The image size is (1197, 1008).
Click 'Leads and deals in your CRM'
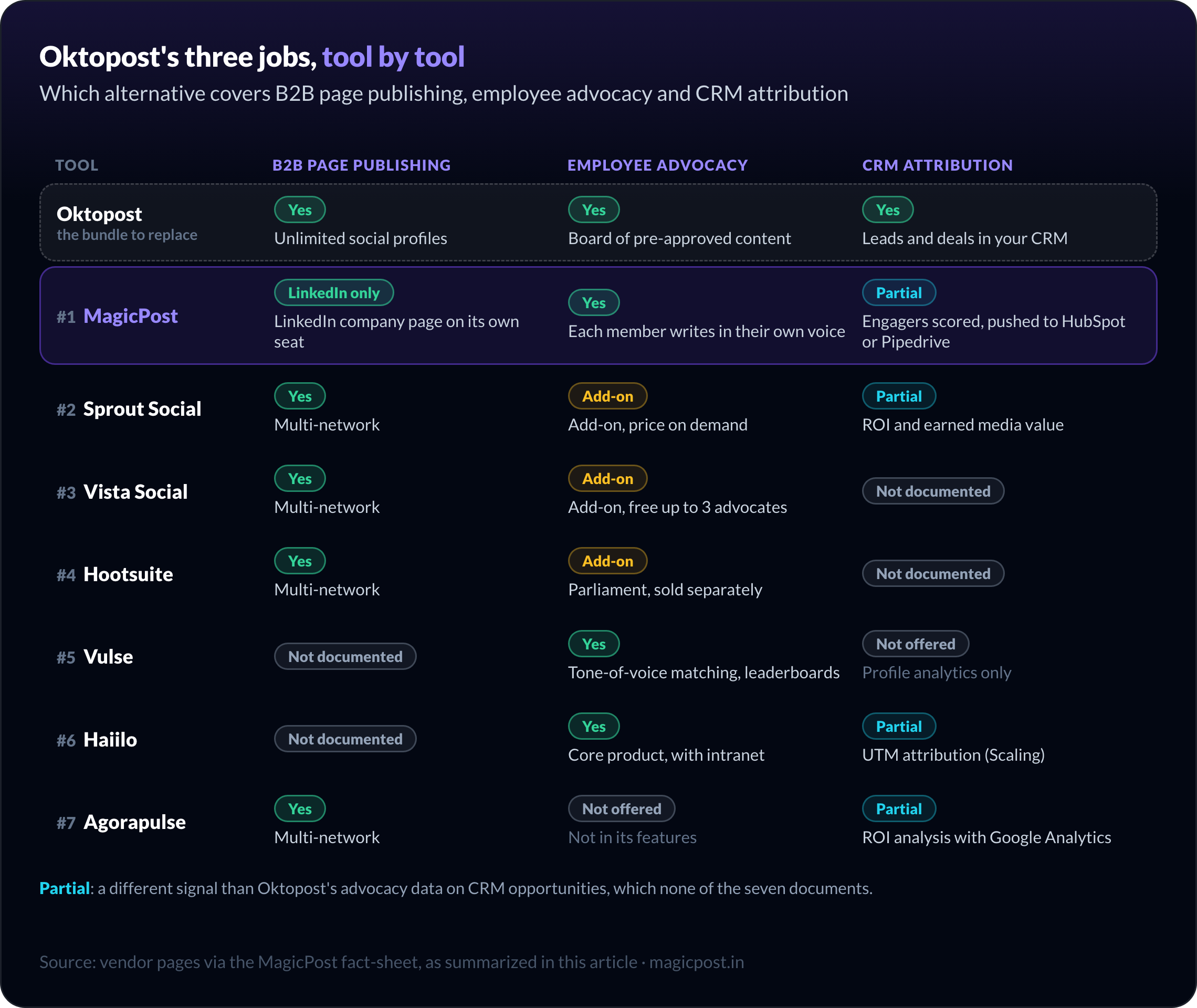coord(964,238)
